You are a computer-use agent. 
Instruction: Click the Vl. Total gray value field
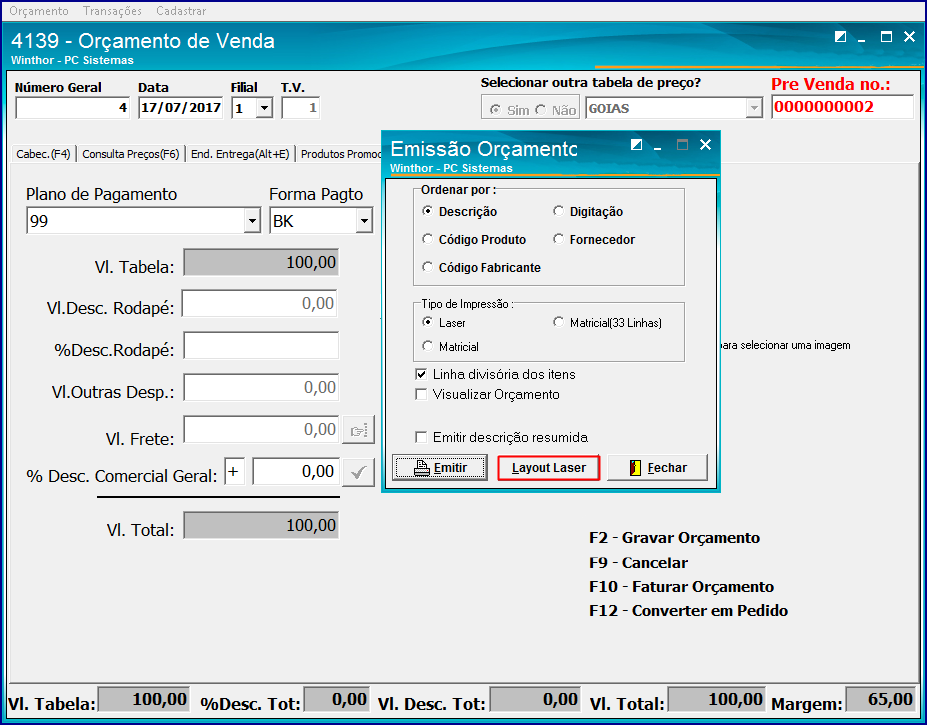coord(261,525)
